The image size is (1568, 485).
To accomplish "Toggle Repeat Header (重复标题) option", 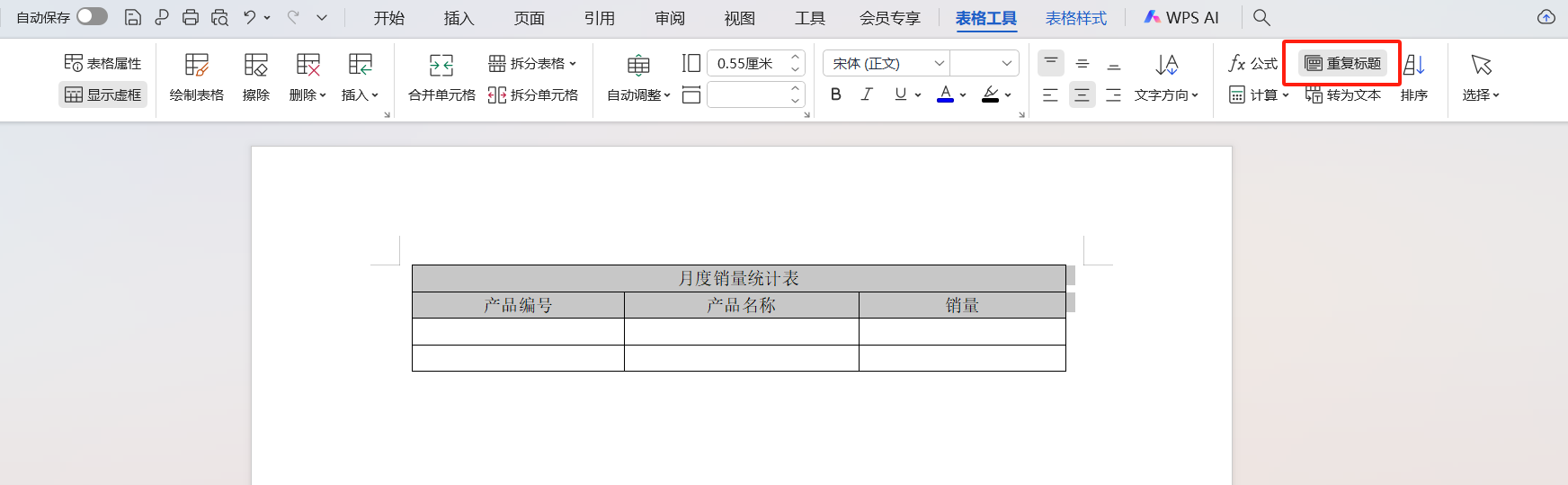I will click(1342, 63).
